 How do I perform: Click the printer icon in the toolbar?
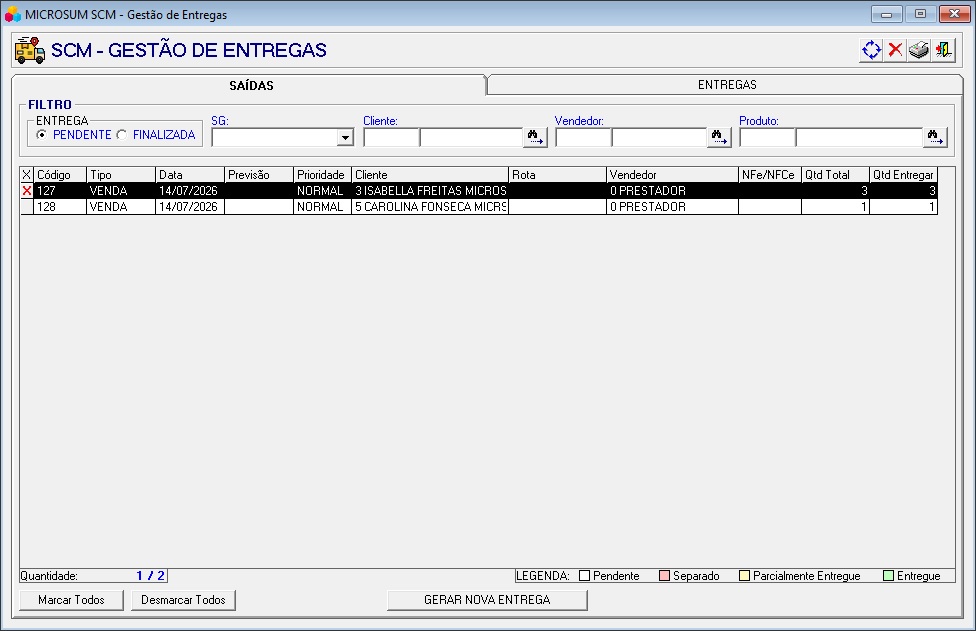tap(919, 50)
